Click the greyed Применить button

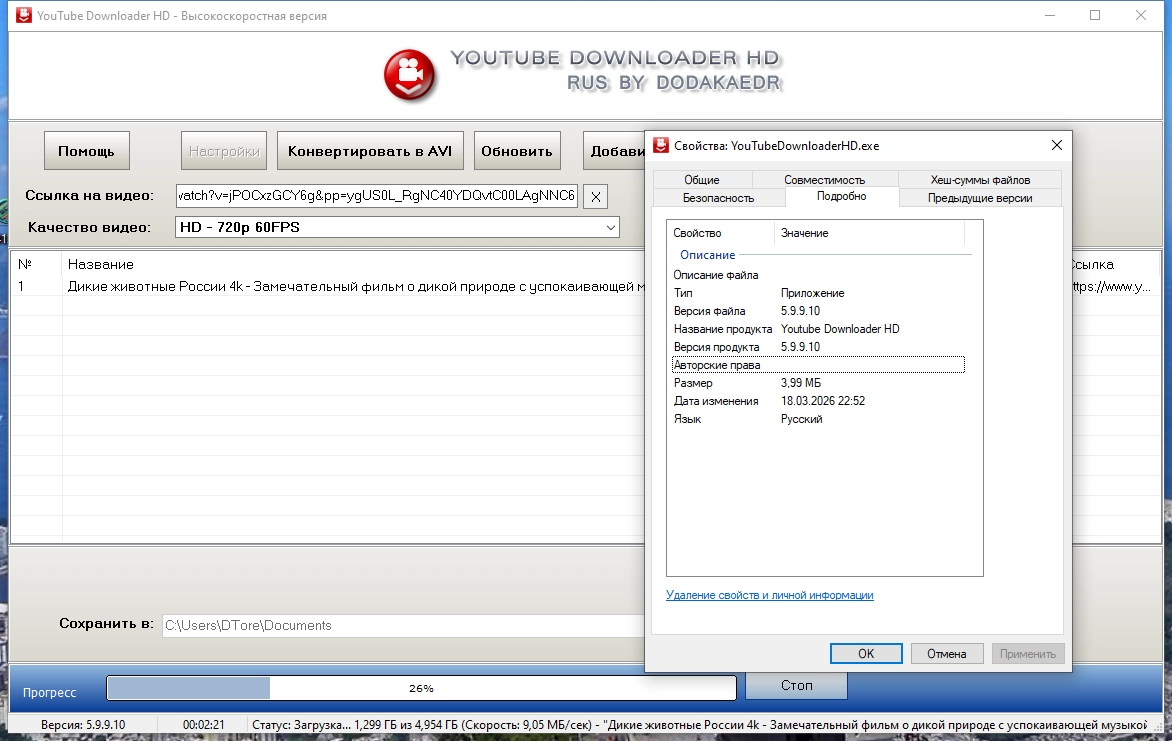[1028, 654]
